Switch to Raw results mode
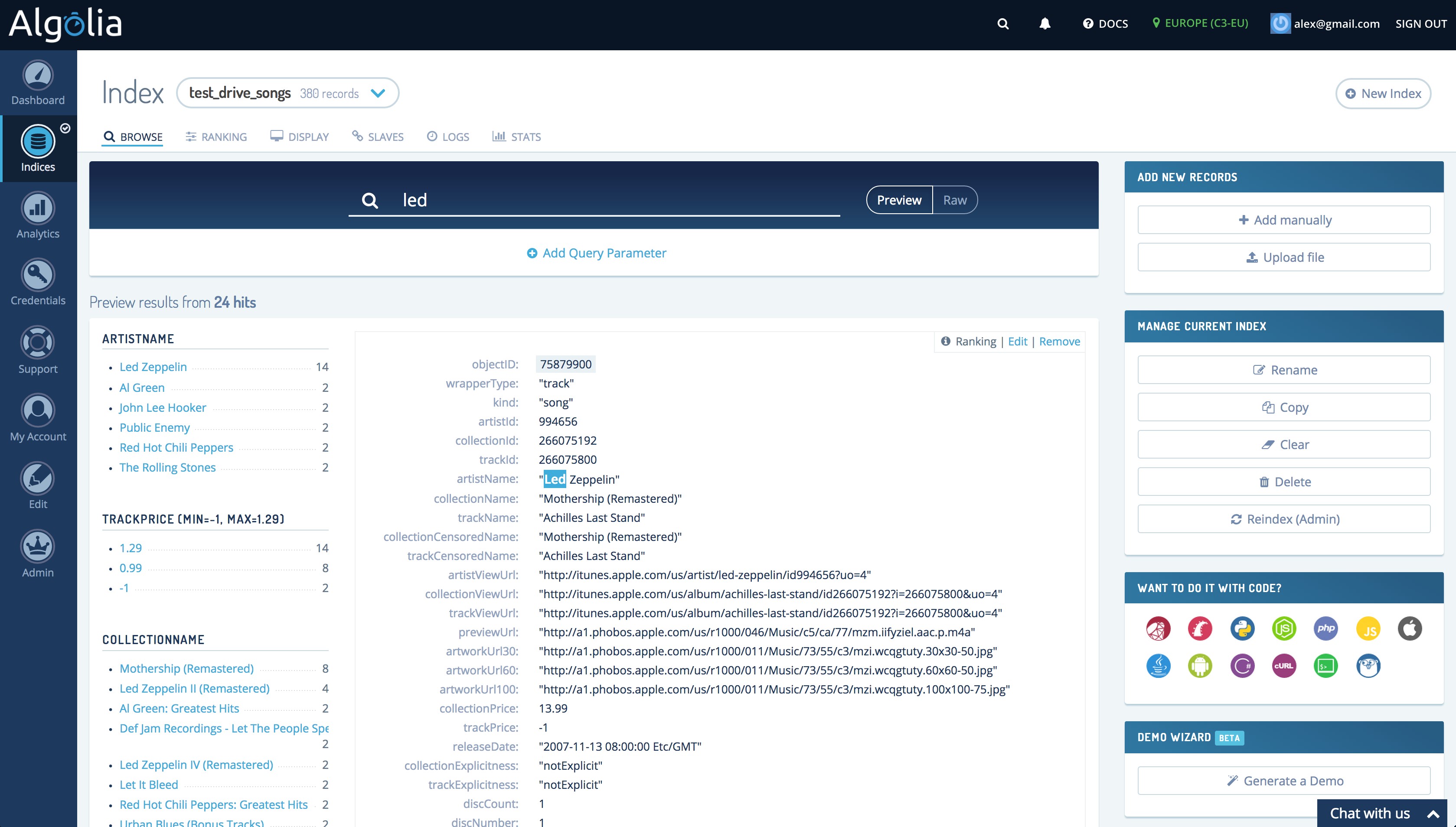1456x827 pixels. (954, 200)
